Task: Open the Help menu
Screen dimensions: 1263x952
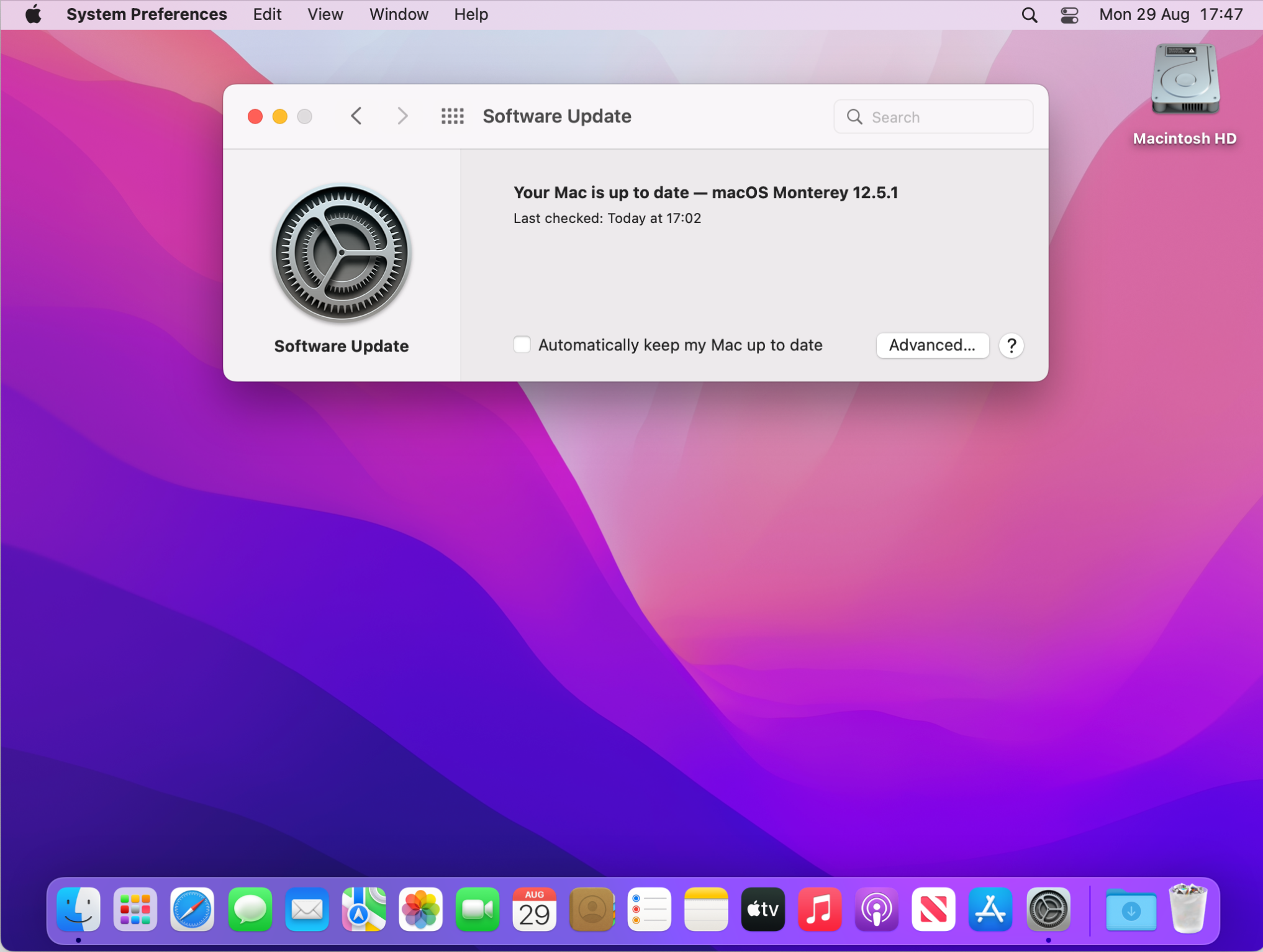Action: [471, 14]
